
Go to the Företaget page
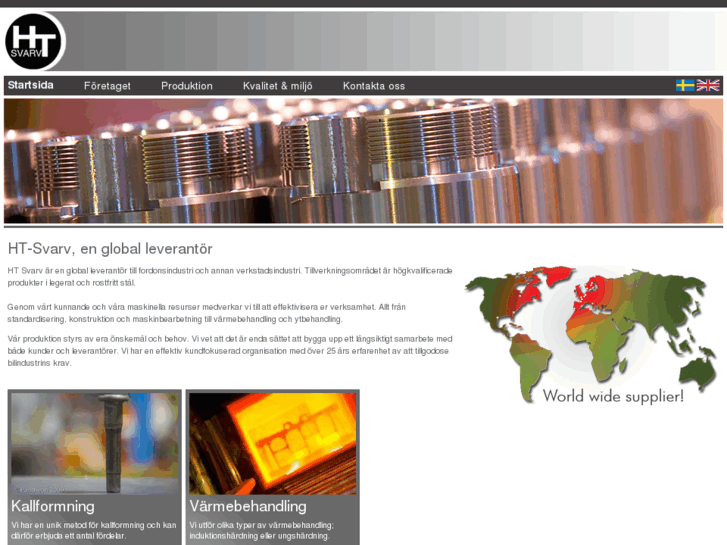click(x=107, y=86)
